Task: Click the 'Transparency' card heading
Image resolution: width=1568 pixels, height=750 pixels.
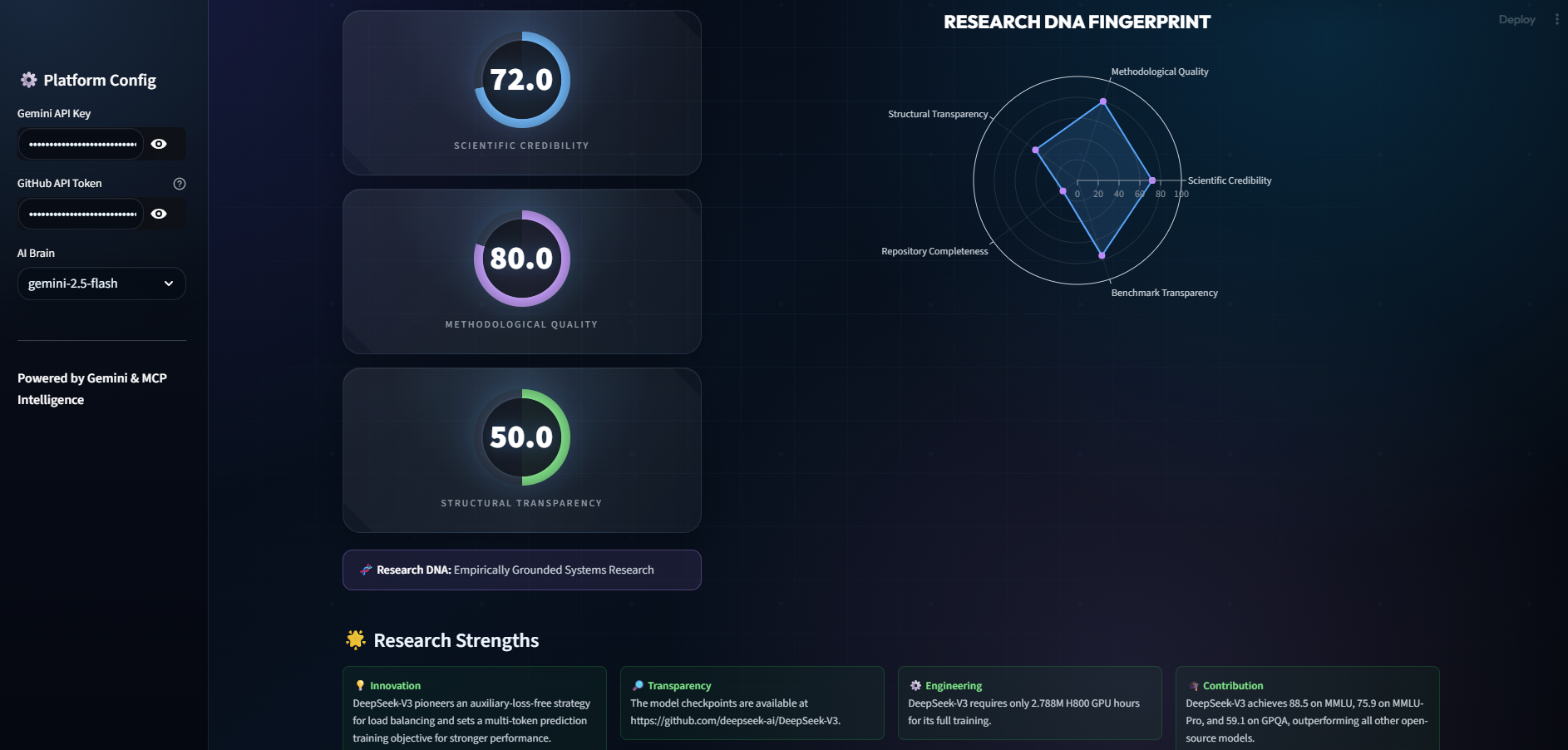Action: (679, 686)
